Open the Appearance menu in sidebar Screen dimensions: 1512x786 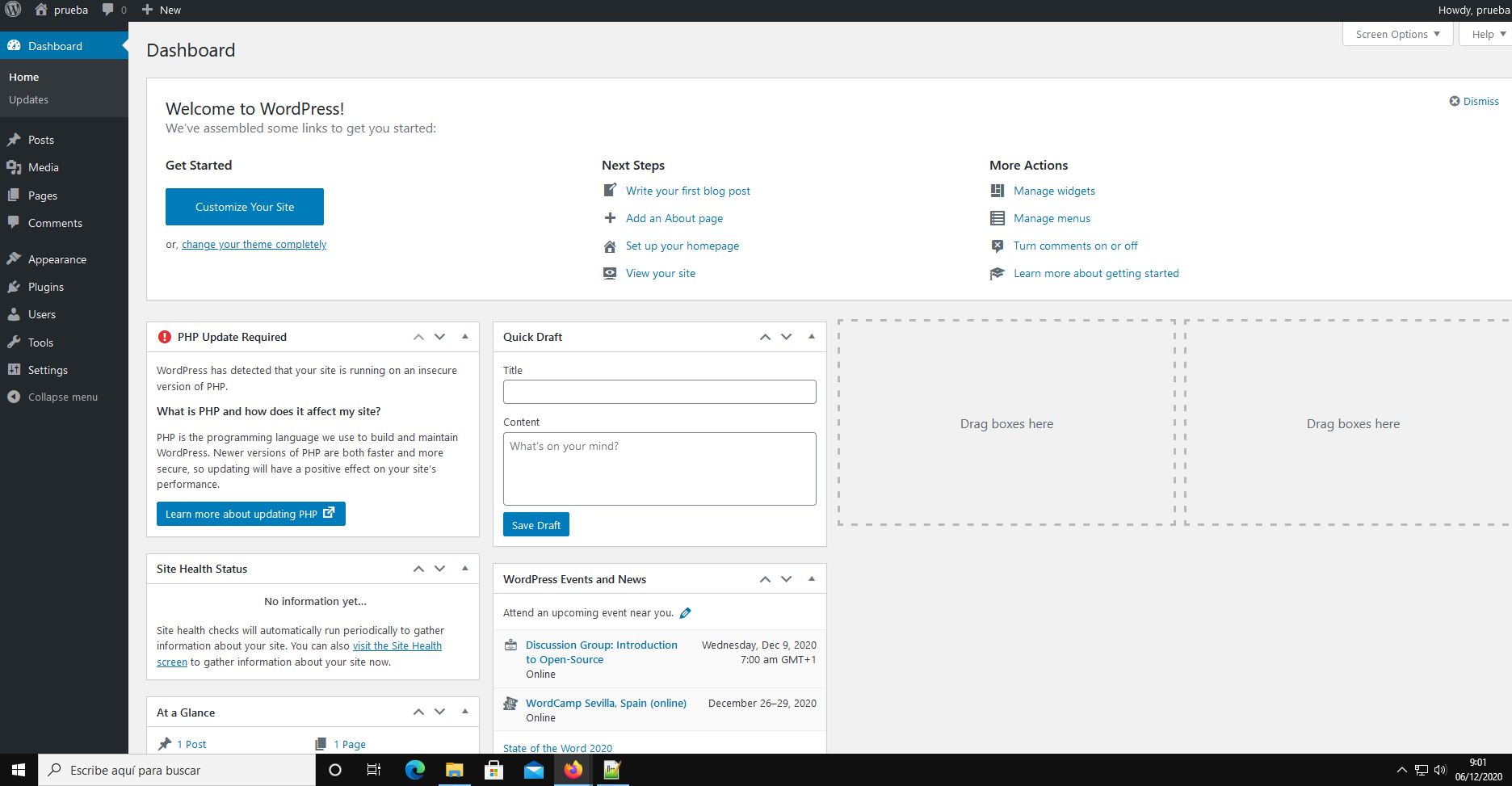[57, 259]
